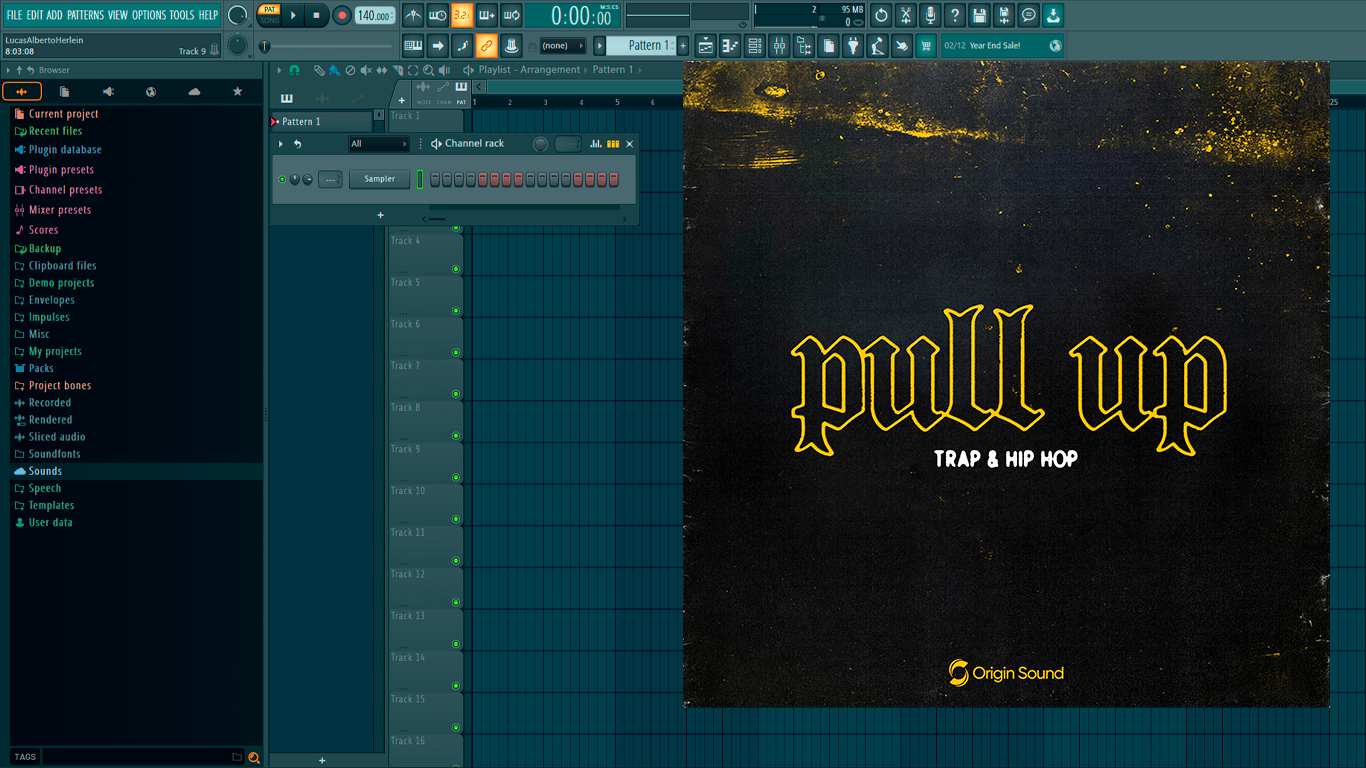Toggle step editing mode
The image size is (1366, 768).
click(462, 45)
